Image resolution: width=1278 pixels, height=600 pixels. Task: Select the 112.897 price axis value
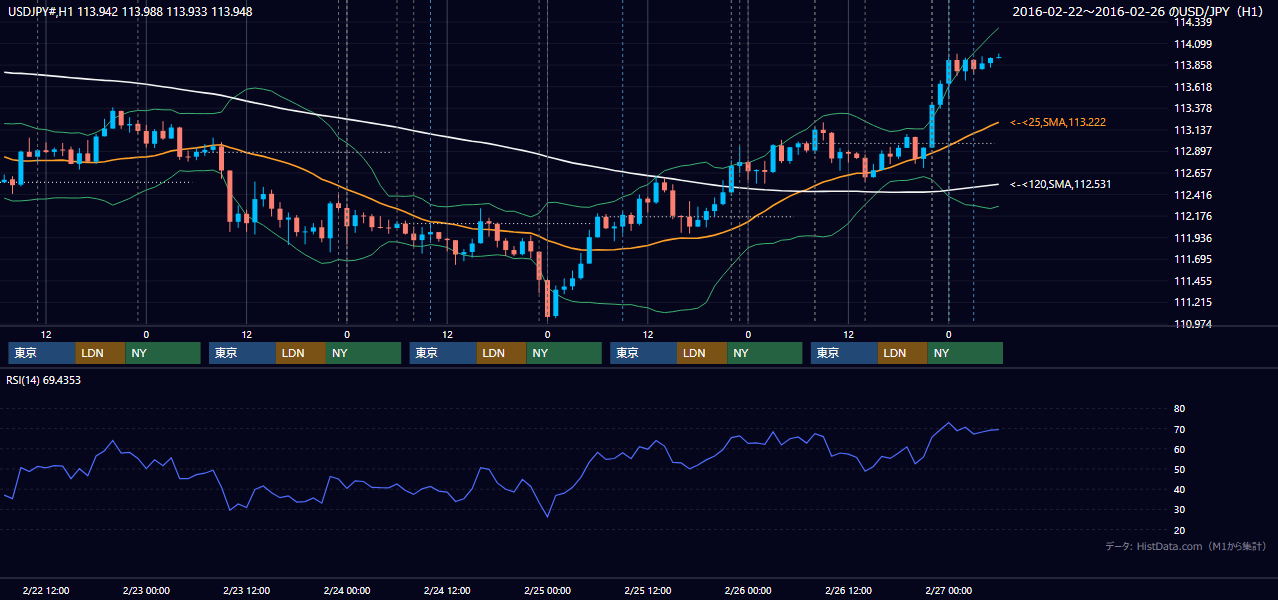[x=1192, y=151]
